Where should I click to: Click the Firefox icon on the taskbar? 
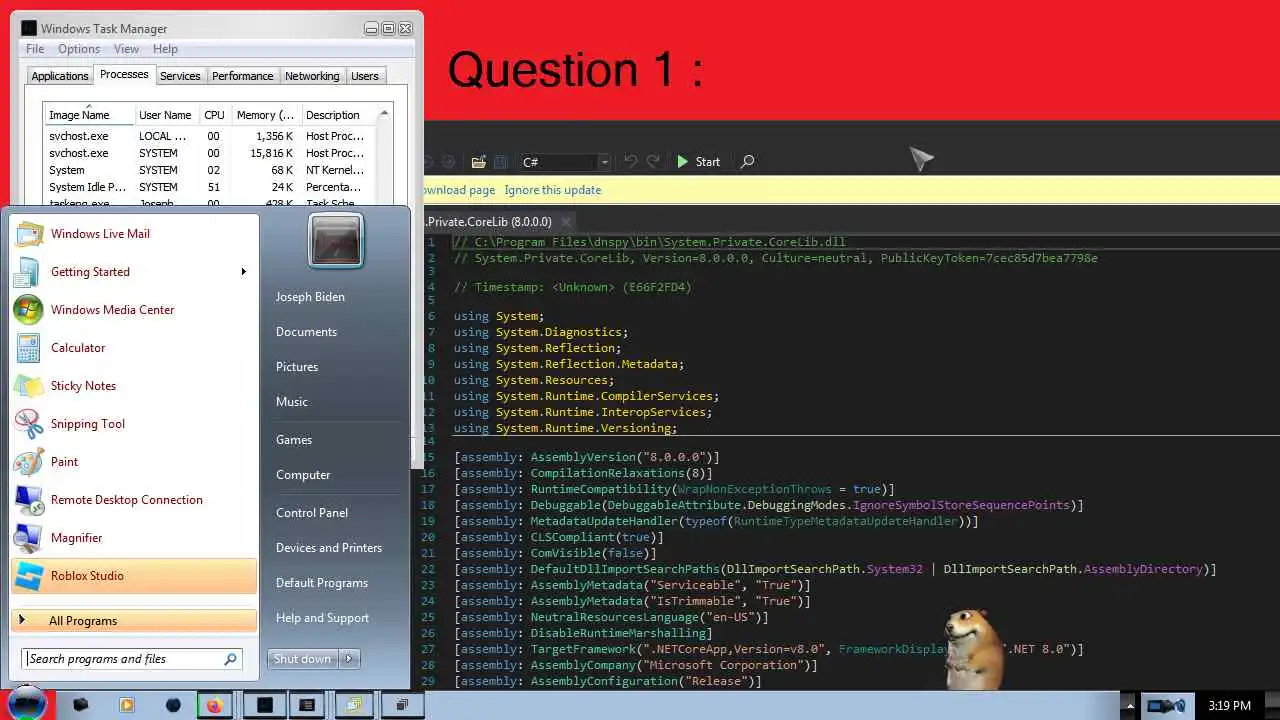click(x=214, y=705)
